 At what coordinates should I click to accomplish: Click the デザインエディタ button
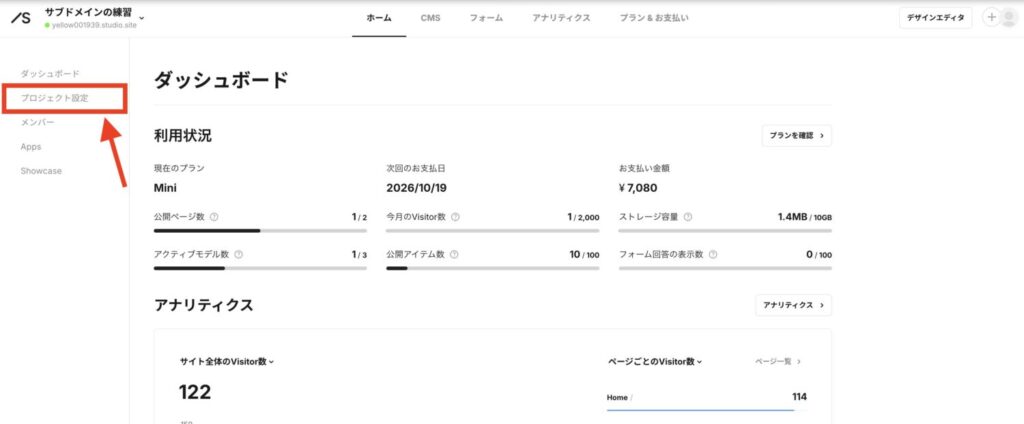[935, 18]
